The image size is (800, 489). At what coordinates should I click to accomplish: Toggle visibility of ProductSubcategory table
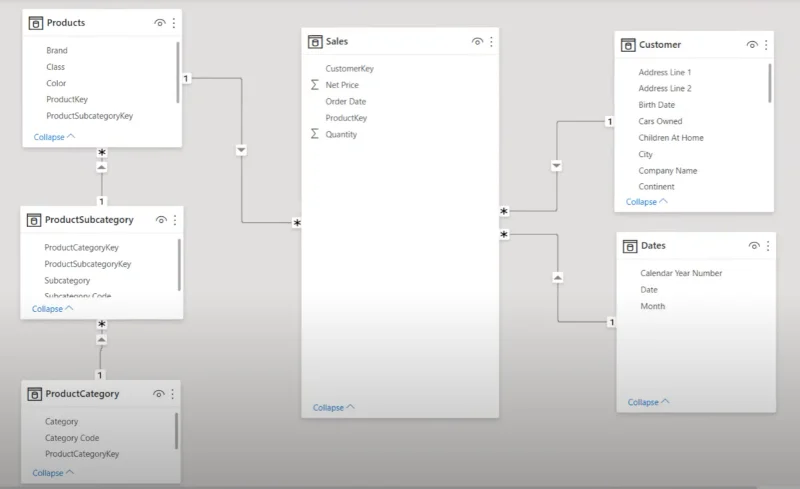tap(161, 220)
